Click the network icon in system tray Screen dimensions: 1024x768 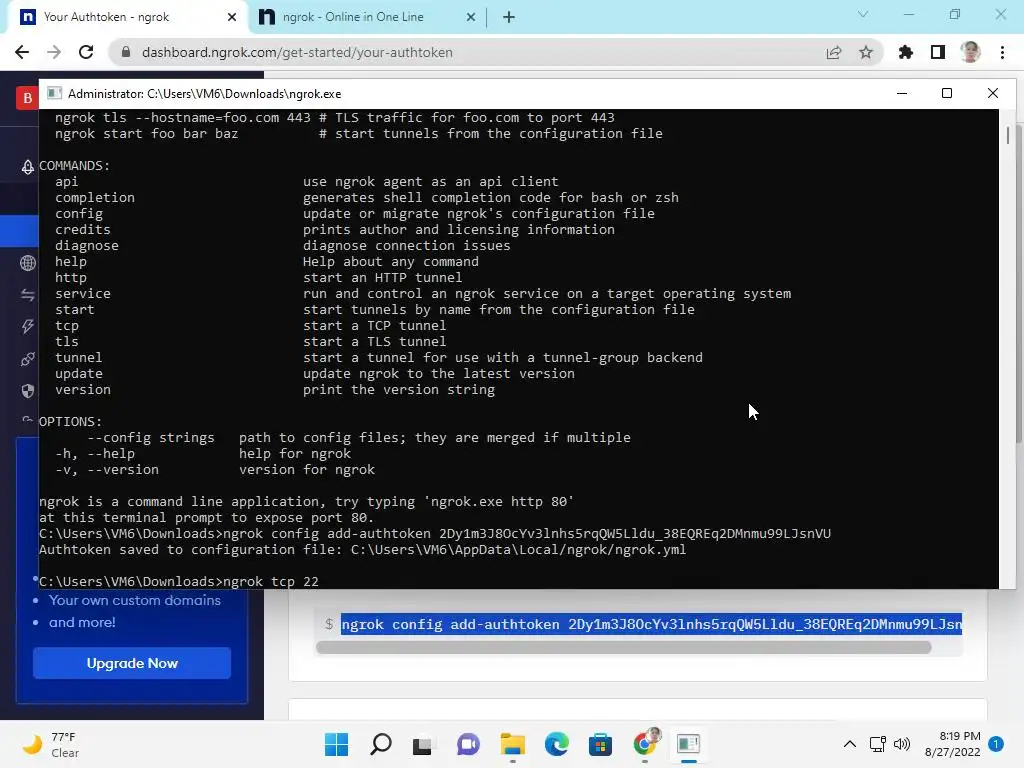coord(878,744)
